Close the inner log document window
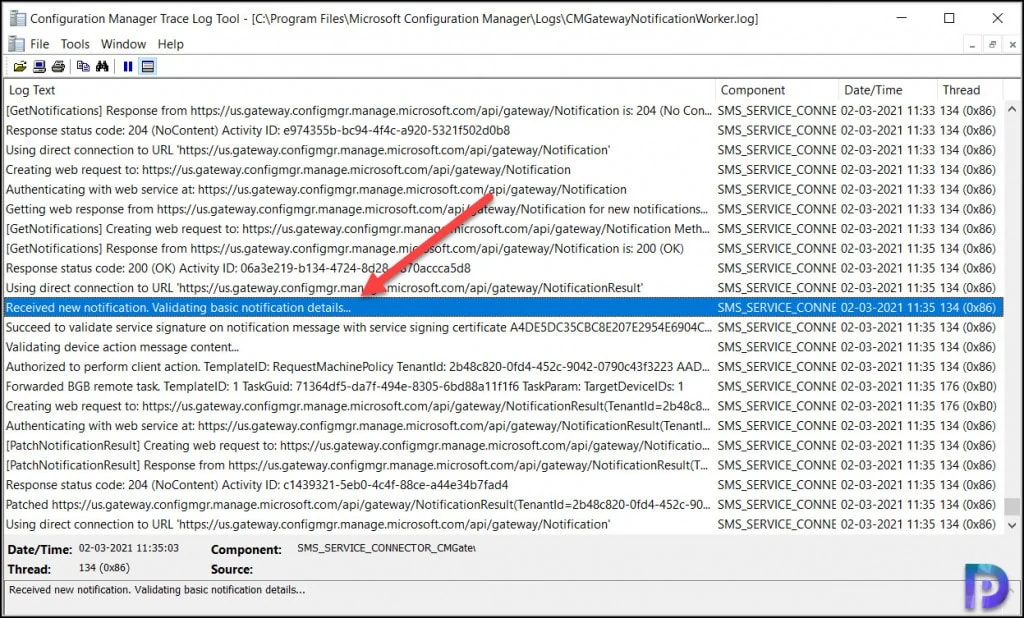Viewport: 1024px width, 618px height. (1012, 44)
